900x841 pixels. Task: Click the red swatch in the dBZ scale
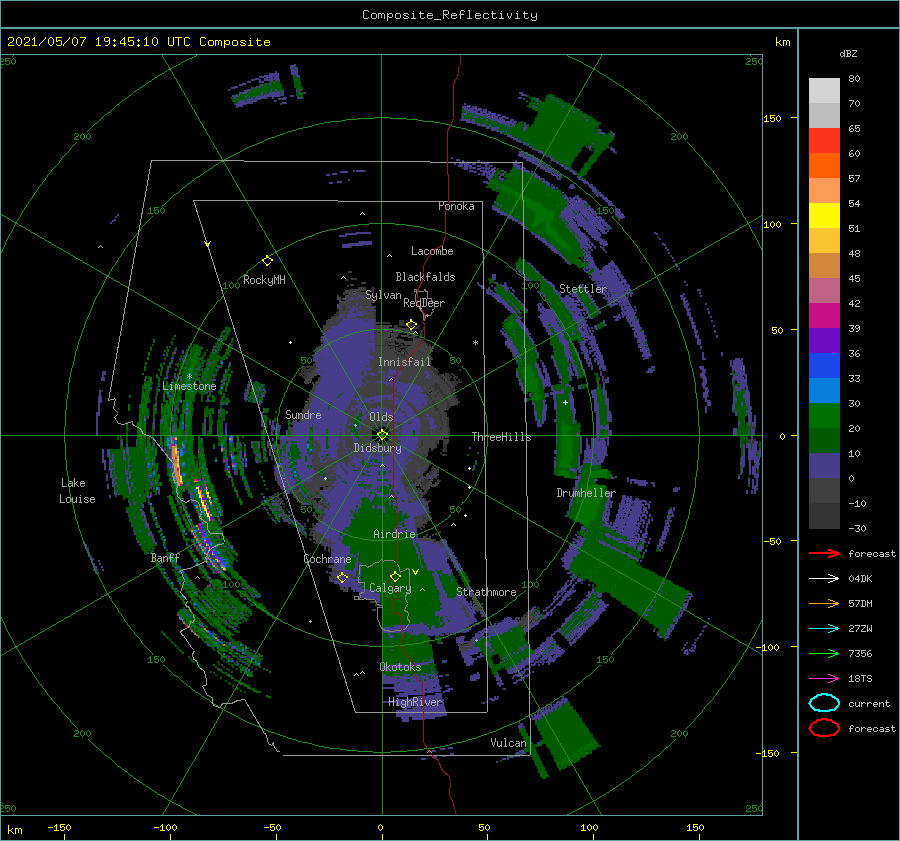[824, 141]
